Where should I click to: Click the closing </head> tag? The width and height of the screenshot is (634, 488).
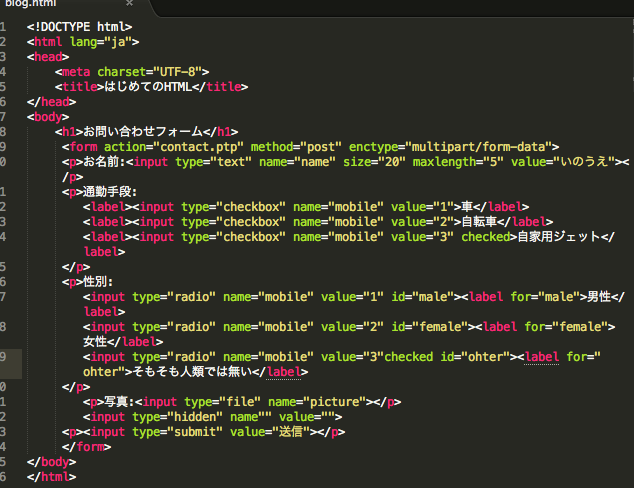51,102
